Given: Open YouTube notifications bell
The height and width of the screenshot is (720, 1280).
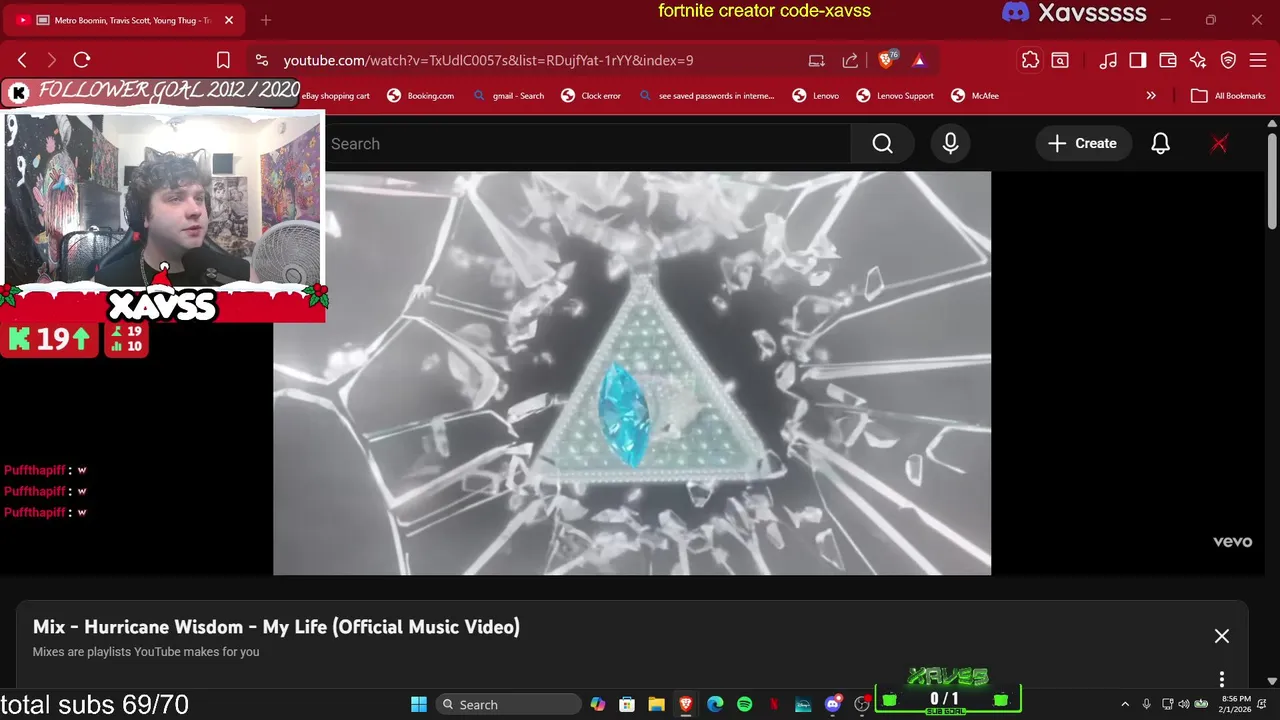Looking at the screenshot, I should pos(1160,144).
